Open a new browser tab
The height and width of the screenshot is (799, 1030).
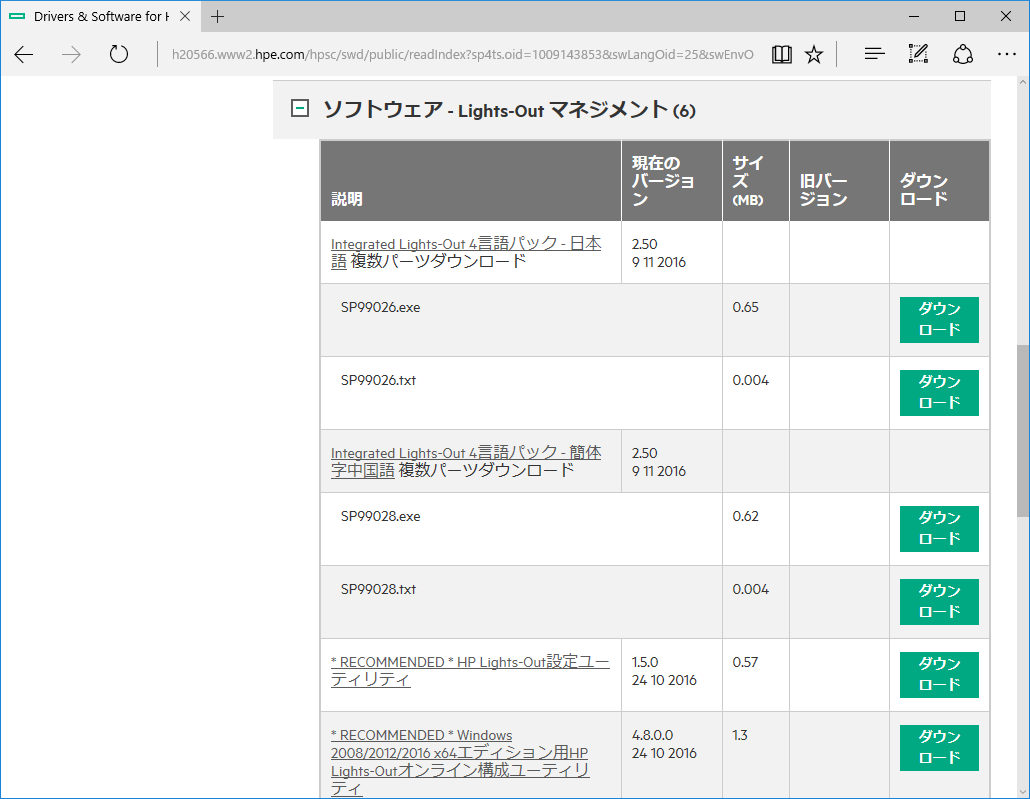tap(217, 16)
